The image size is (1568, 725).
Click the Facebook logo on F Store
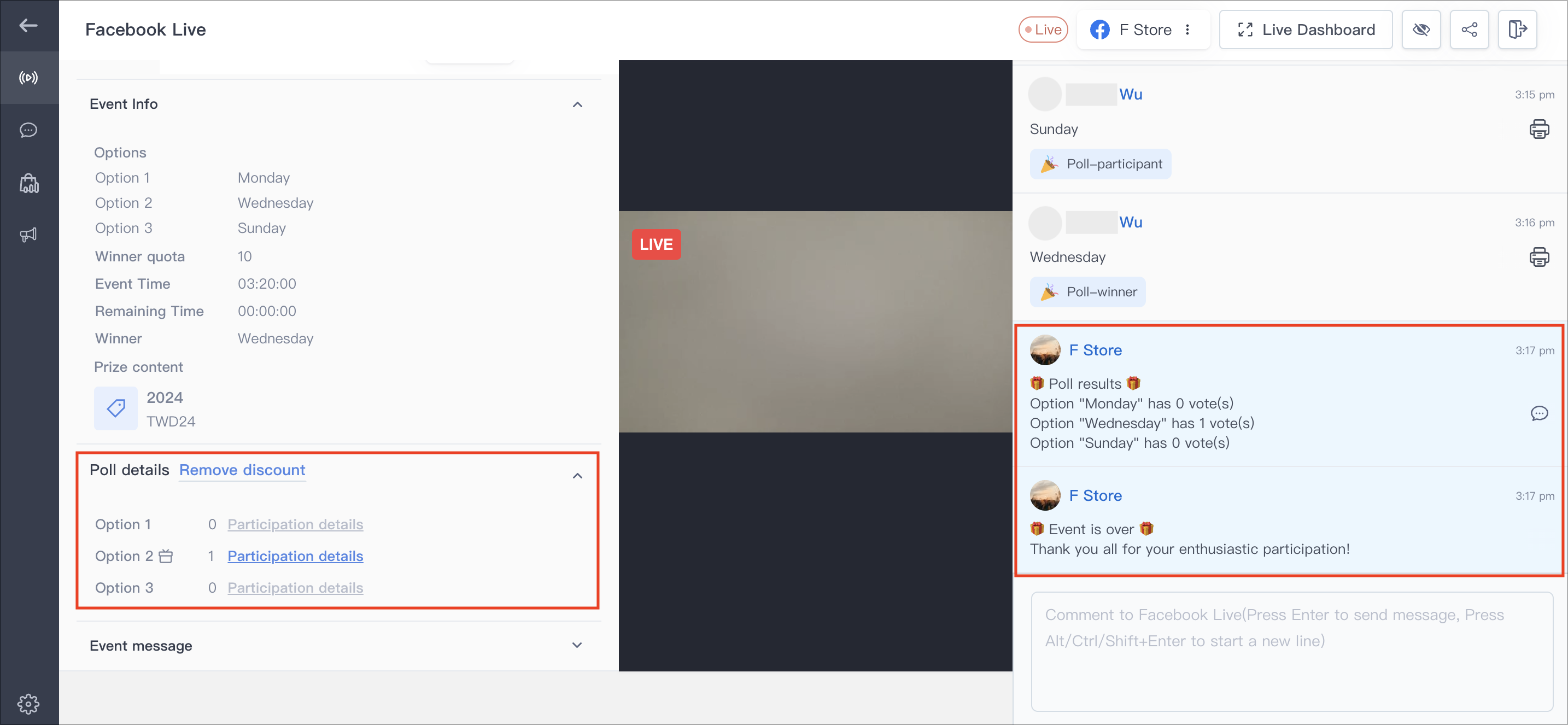coord(1099,29)
